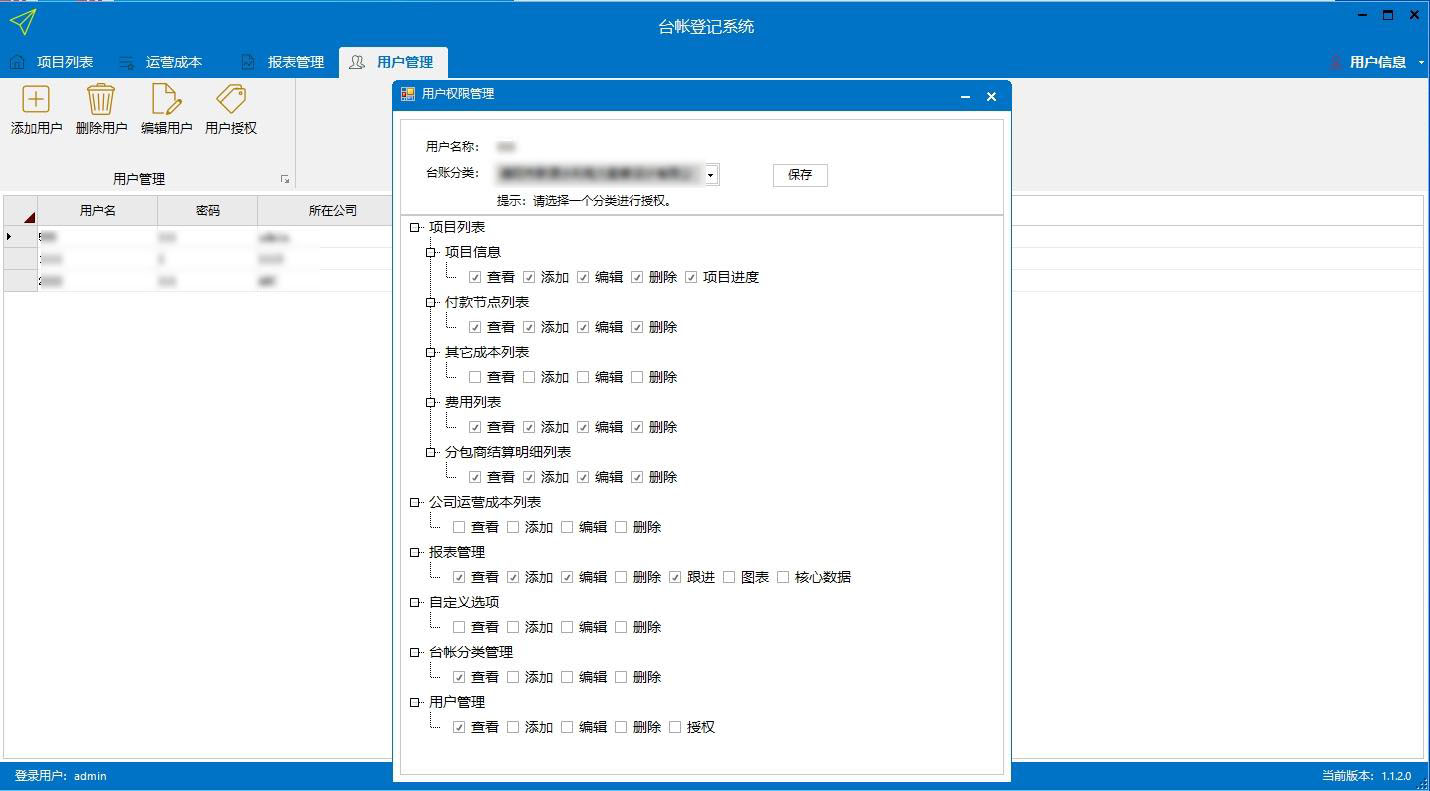Click the 用户授权 tag icon
Image resolution: width=1430 pixels, height=791 pixels.
231,99
